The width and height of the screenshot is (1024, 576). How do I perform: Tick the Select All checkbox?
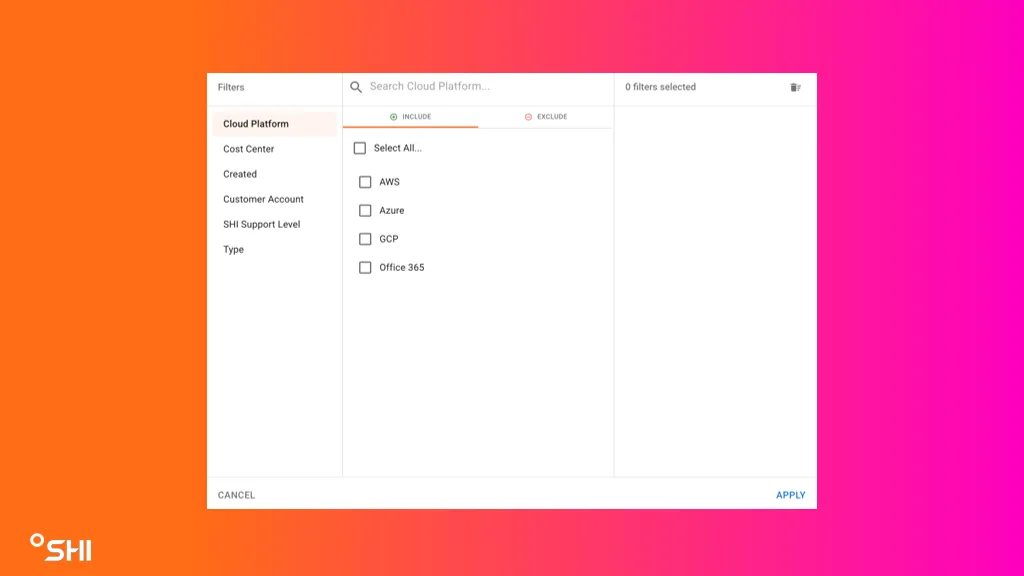click(x=360, y=148)
